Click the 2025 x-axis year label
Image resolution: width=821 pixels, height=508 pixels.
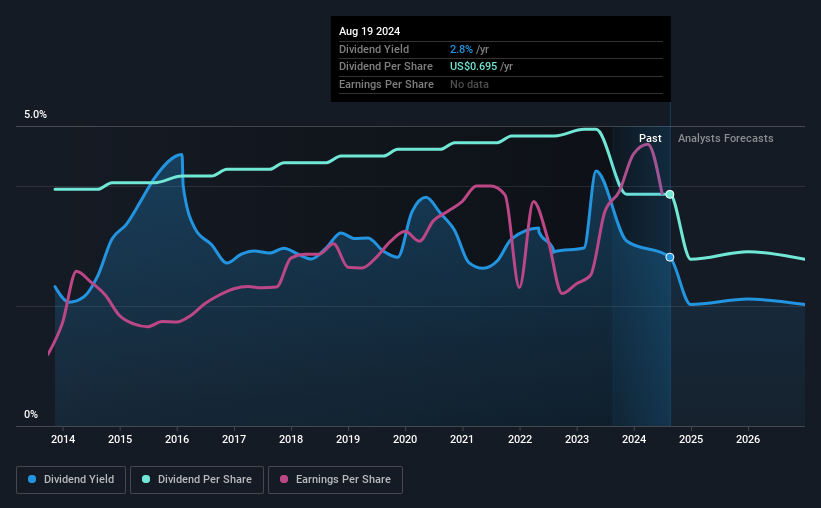tap(691, 439)
